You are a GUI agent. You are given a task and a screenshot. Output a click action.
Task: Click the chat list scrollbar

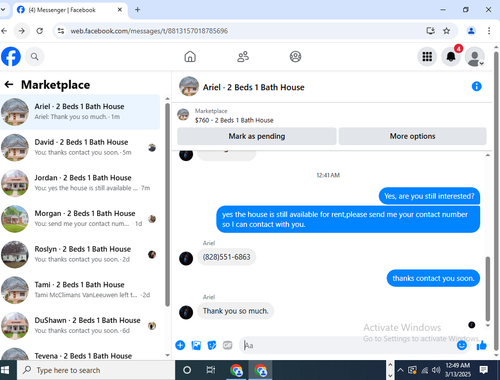click(x=167, y=205)
